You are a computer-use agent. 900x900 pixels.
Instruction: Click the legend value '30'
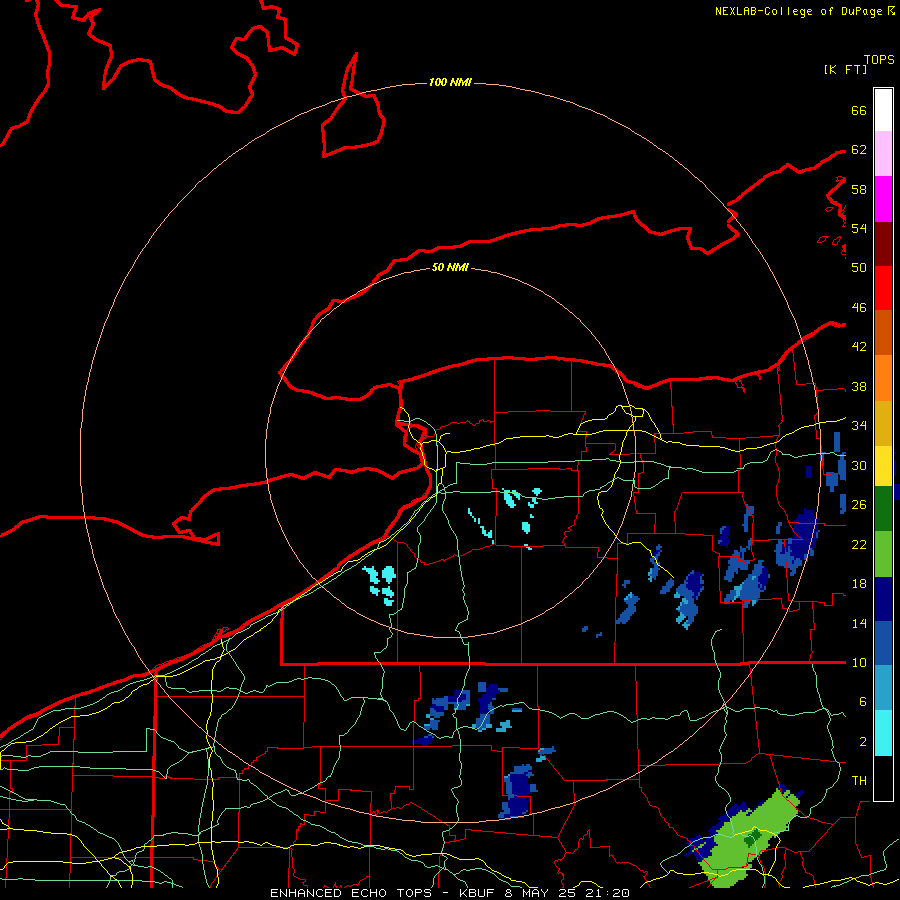(859, 465)
